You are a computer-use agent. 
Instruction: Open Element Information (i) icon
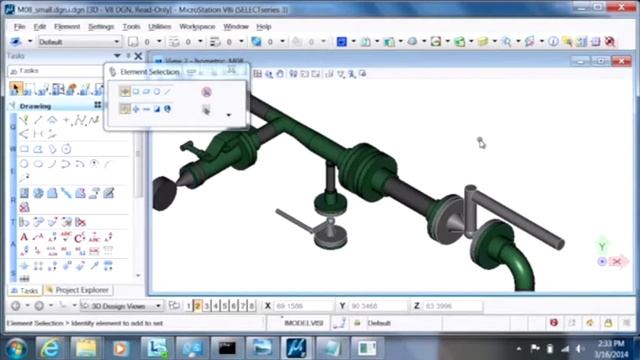click(553, 42)
